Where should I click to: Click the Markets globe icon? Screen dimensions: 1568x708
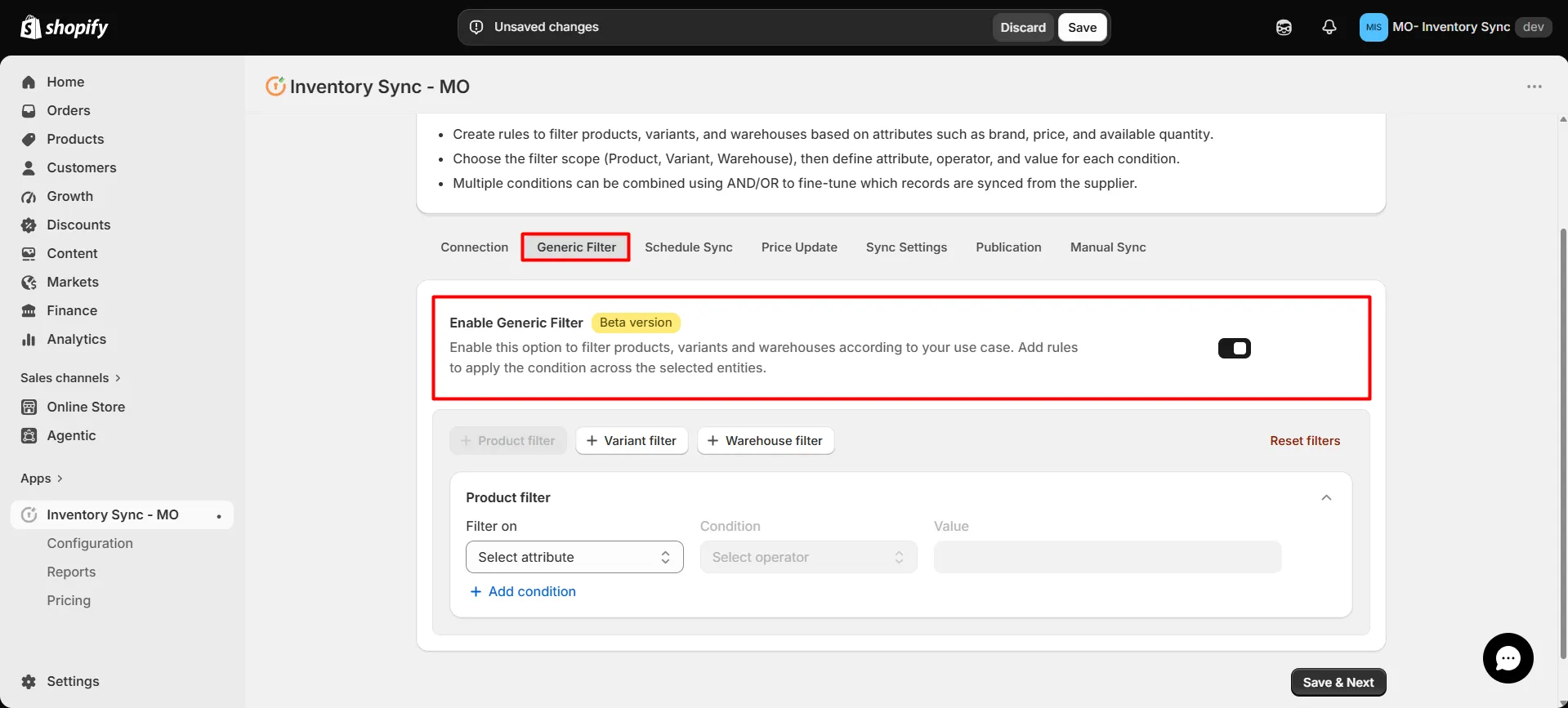click(29, 282)
